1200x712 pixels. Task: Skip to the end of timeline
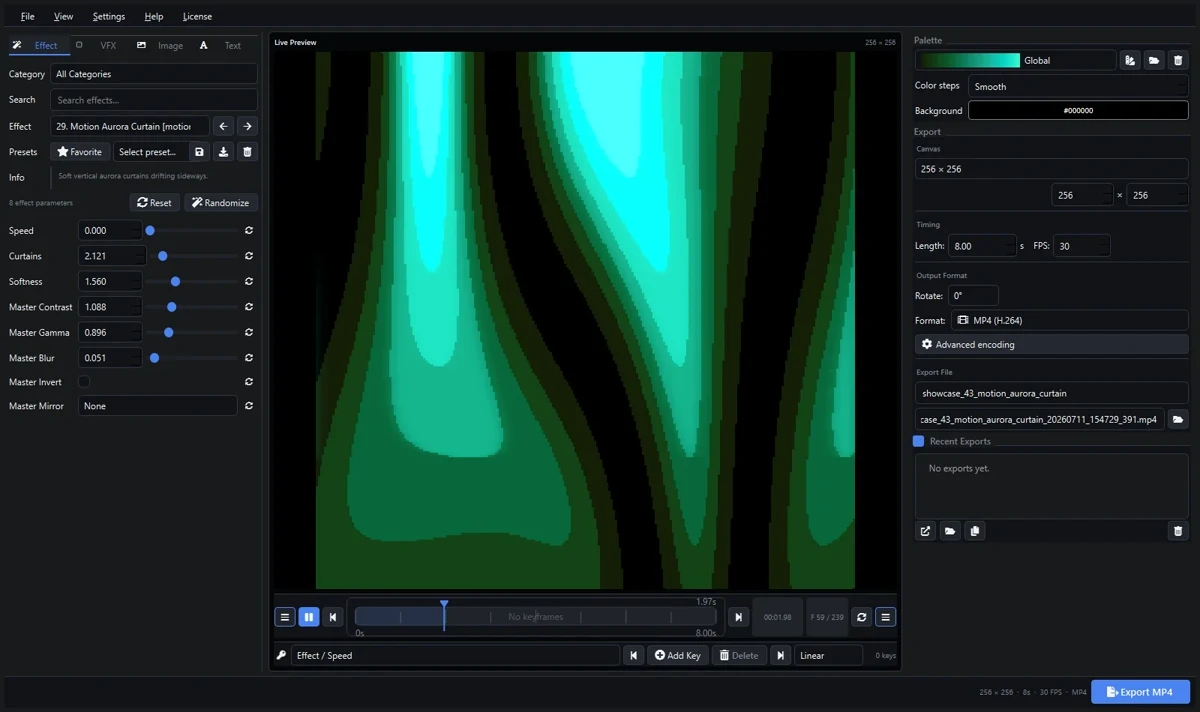click(x=738, y=617)
